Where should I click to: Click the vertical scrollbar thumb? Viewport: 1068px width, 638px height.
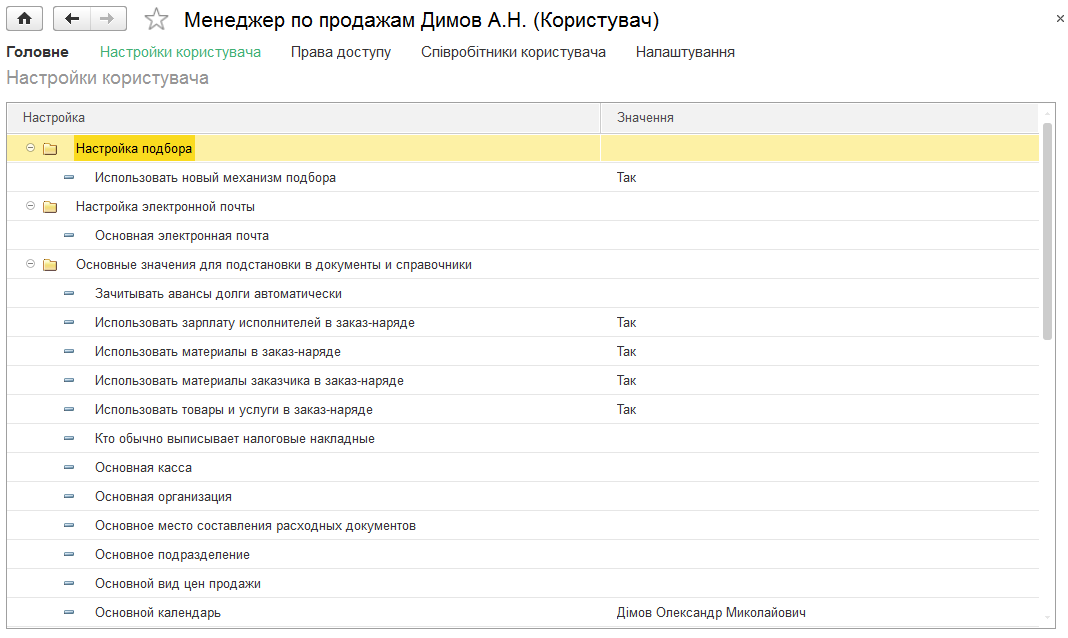(x=1048, y=231)
